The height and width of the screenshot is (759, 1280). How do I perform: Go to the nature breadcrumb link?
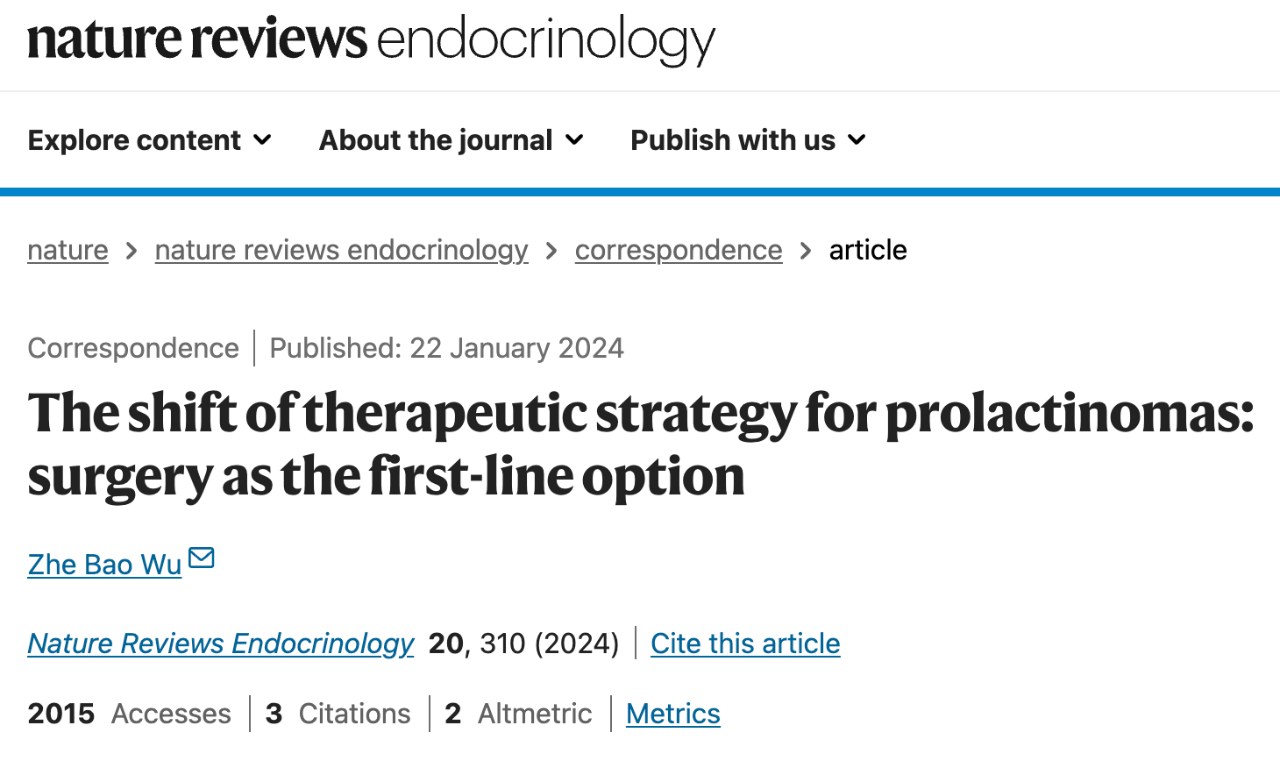pyautogui.click(x=68, y=249)
